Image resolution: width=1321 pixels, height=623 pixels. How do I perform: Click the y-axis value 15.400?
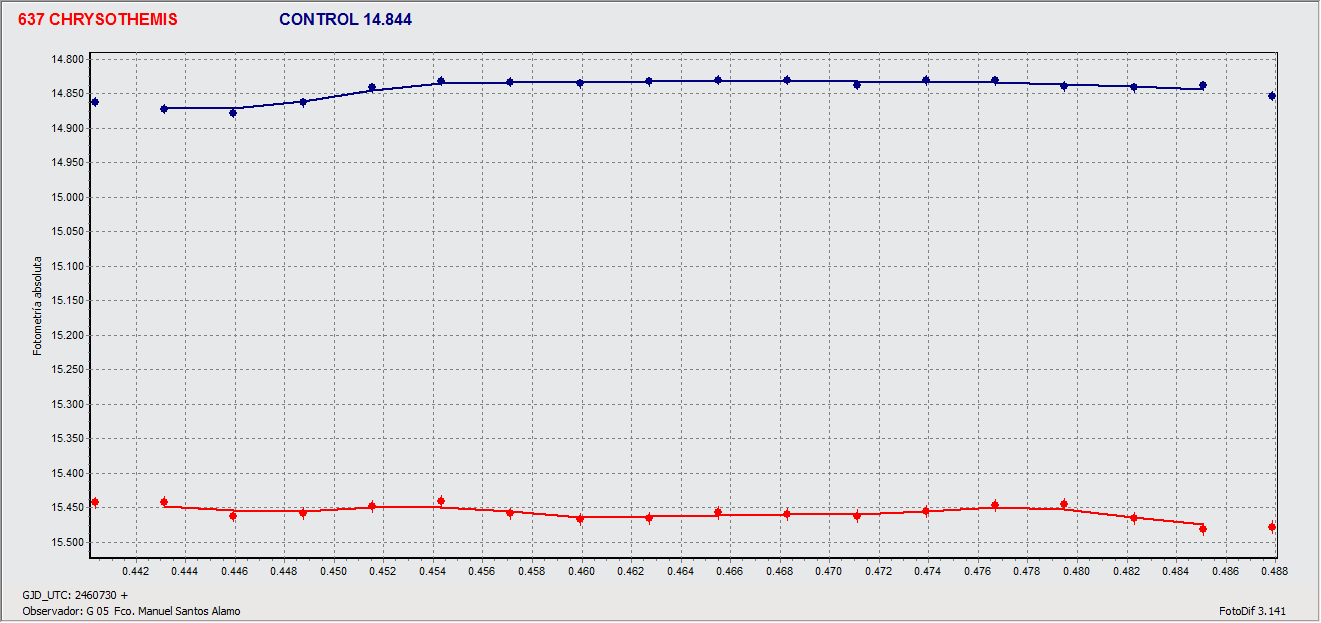point(66,474)
